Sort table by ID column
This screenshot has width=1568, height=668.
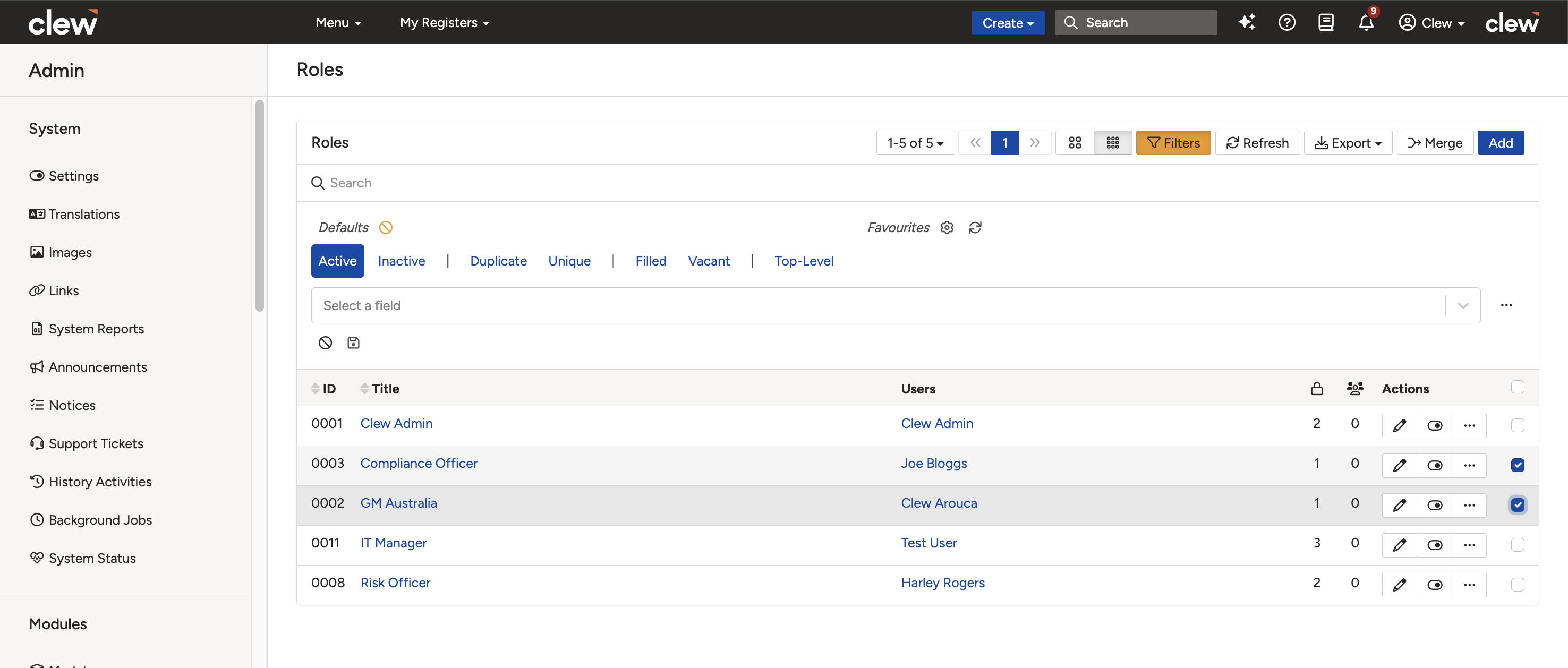[323, 389]
